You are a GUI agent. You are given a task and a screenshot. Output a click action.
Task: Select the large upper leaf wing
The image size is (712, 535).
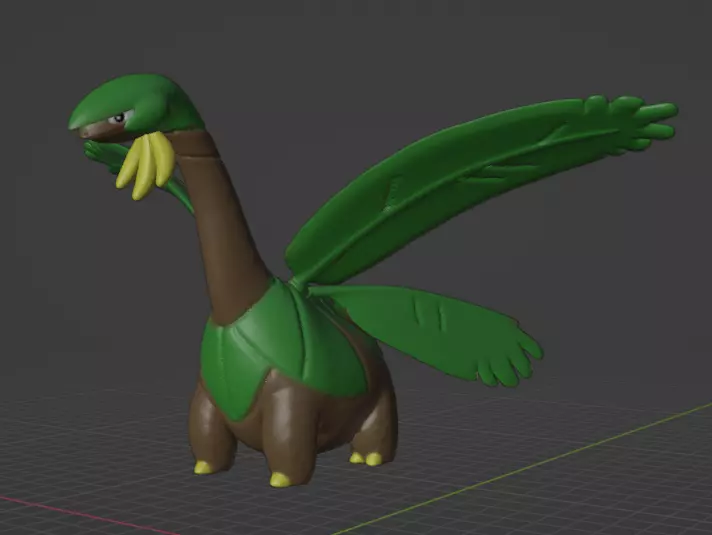point(481,188)
